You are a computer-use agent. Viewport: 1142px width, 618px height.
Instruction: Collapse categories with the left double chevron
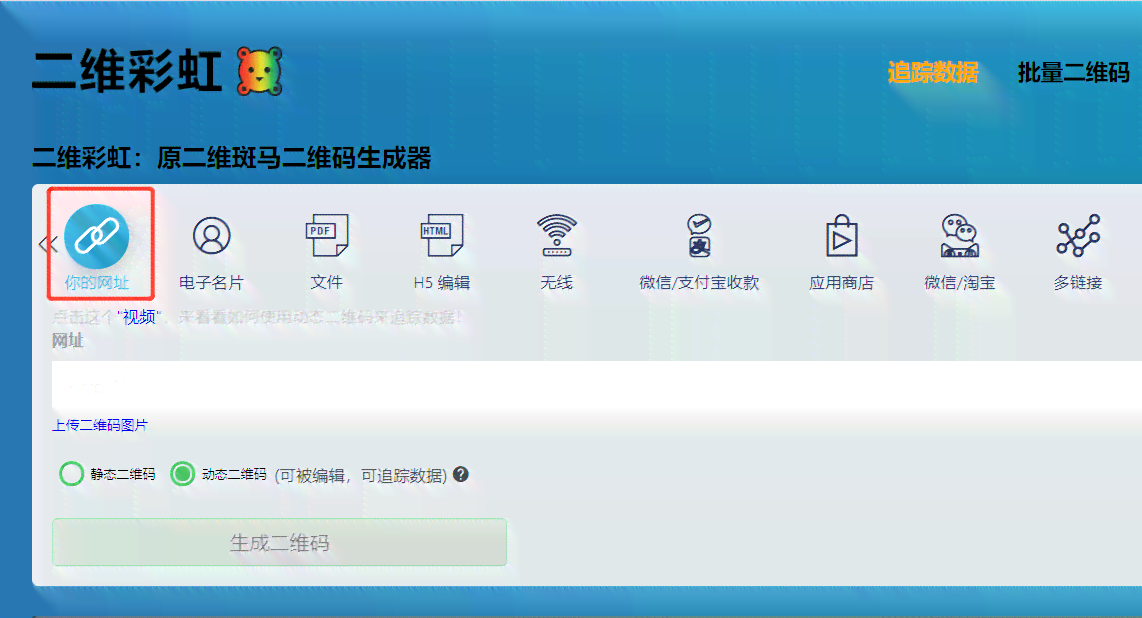coord(48,244)
